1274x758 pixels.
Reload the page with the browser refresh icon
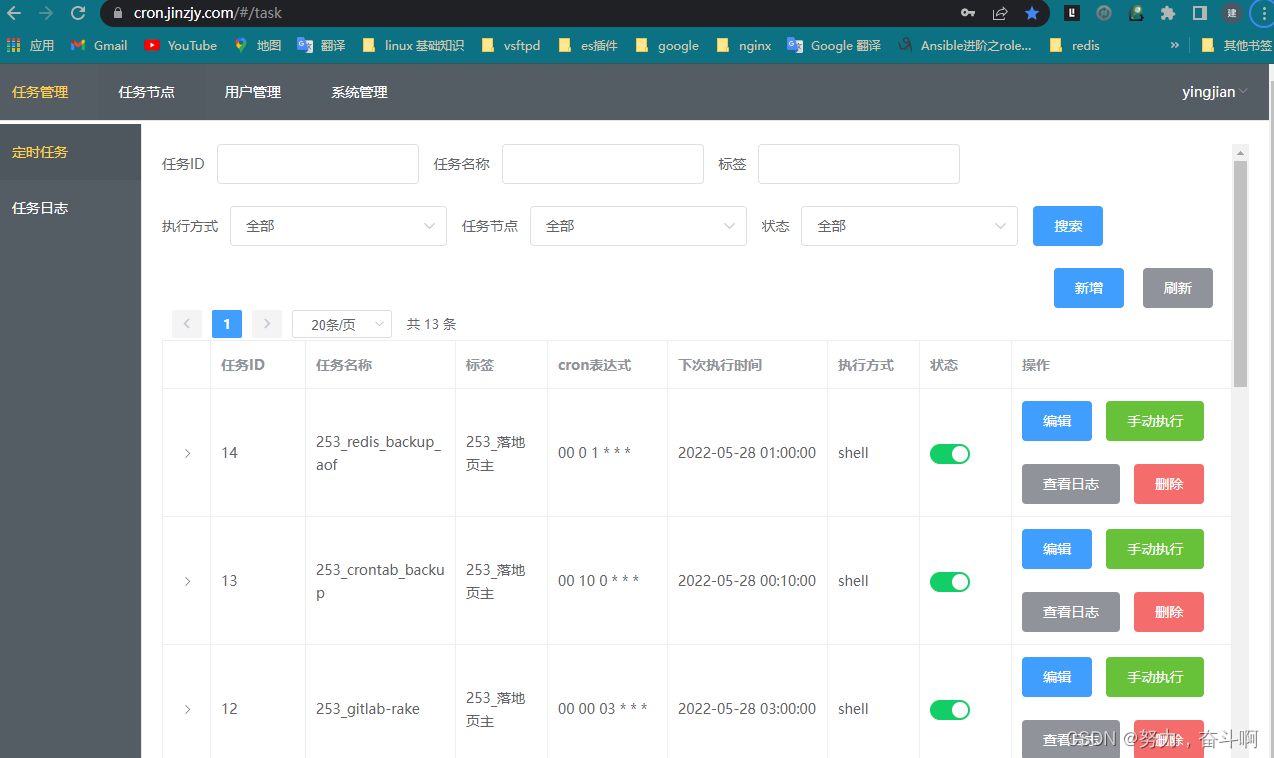(x=78, y=13)
